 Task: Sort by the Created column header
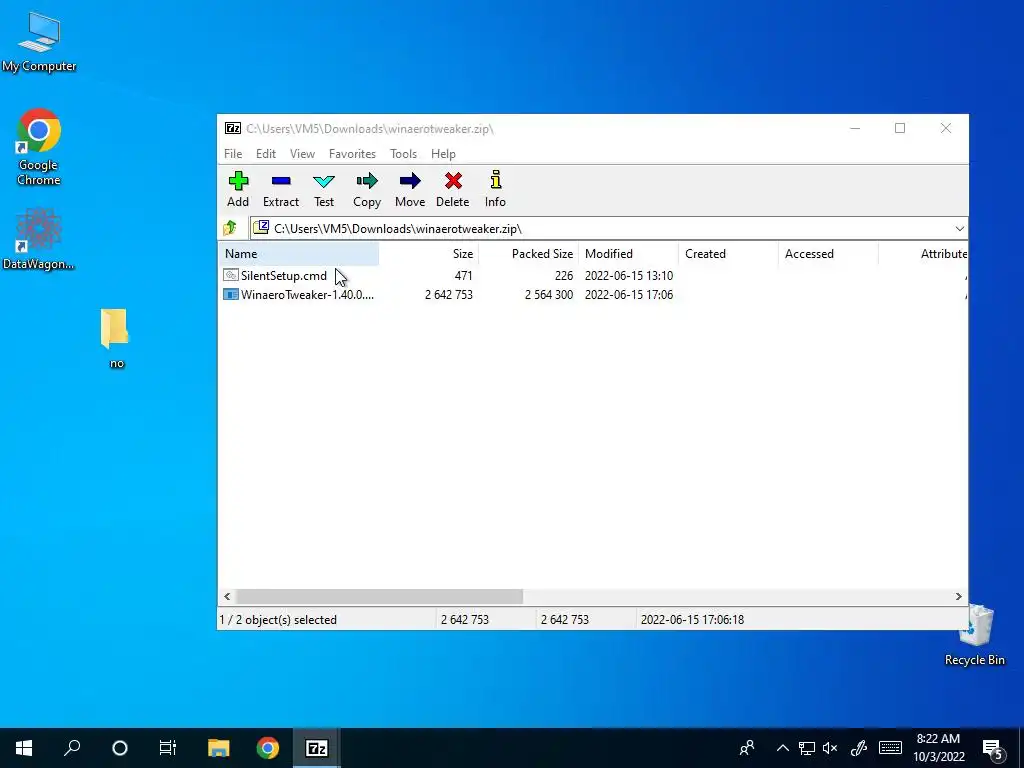coord(729,253)
